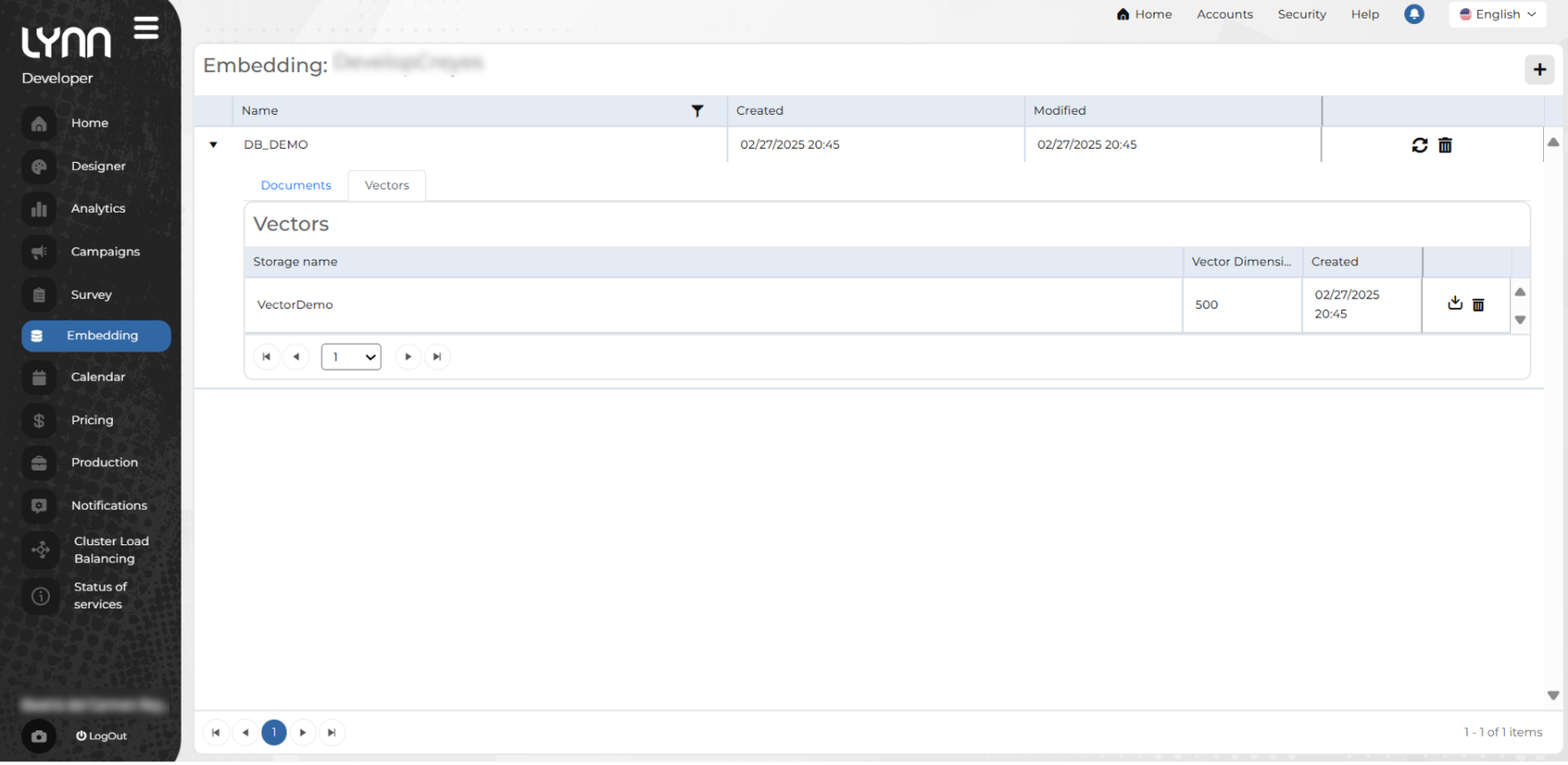
Task: Click the DB_DEMO name cell
Action: pos(480,144)
